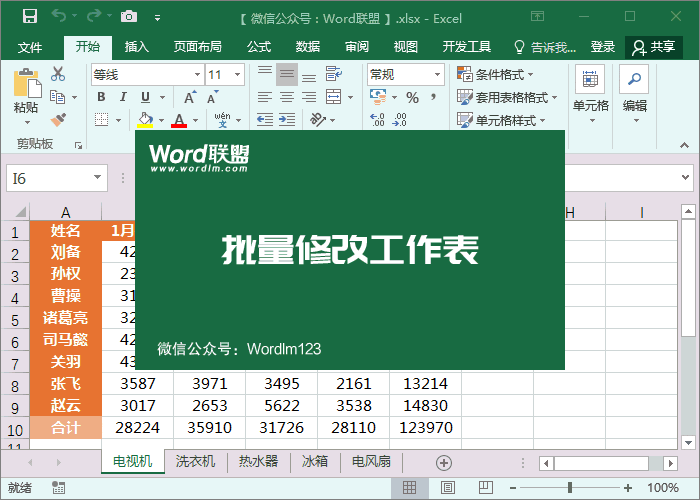The image size is (700, 500).
Task: Switch to 公式 ribbon tab
Action: pyautogui.click(x=259, y=46)
